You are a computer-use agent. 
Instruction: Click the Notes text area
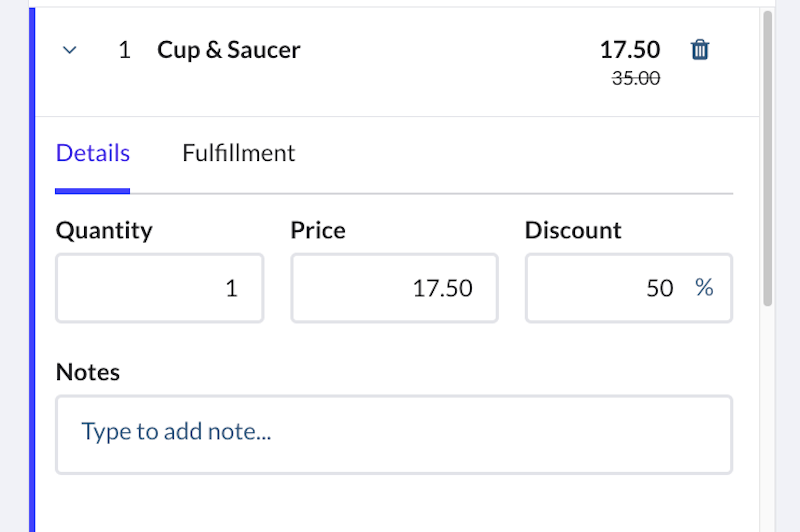[x=394, y=433]
